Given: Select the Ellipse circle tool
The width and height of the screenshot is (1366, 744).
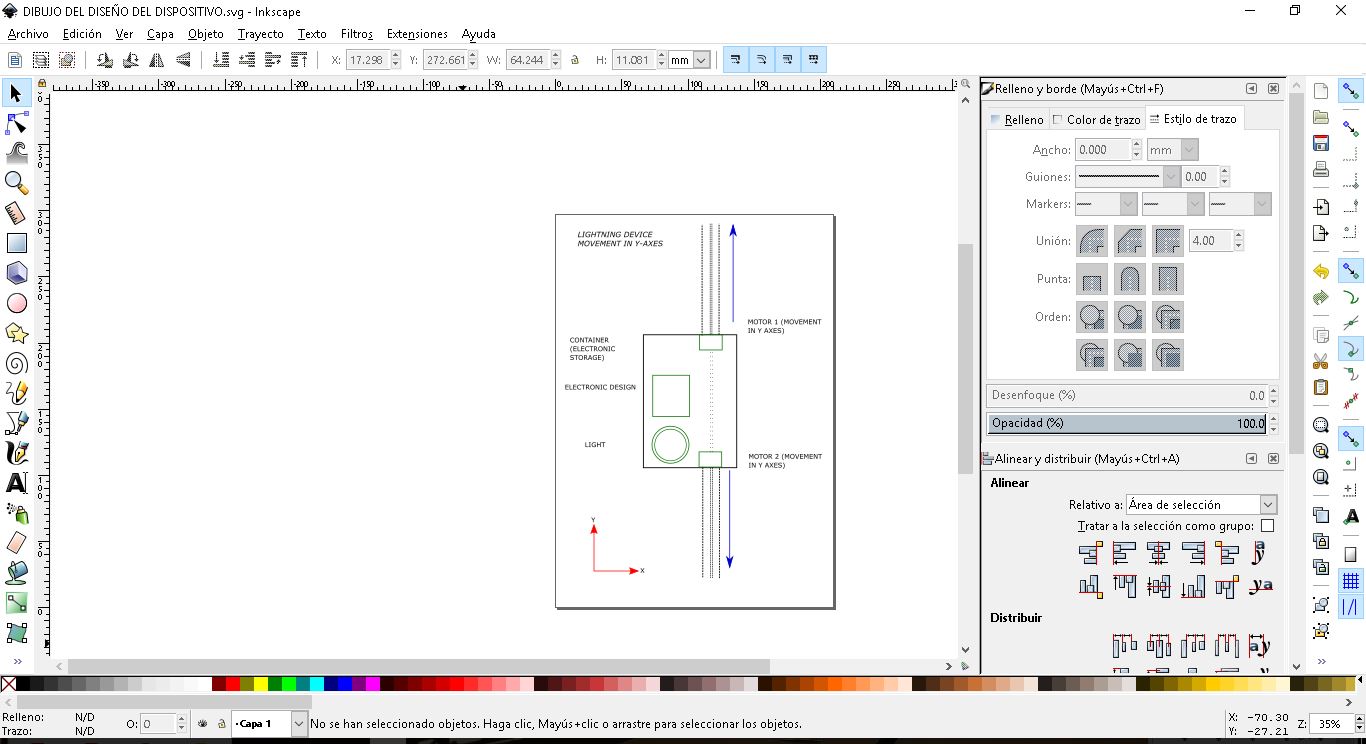Looking at the screenshot, I should coord(16,303).
